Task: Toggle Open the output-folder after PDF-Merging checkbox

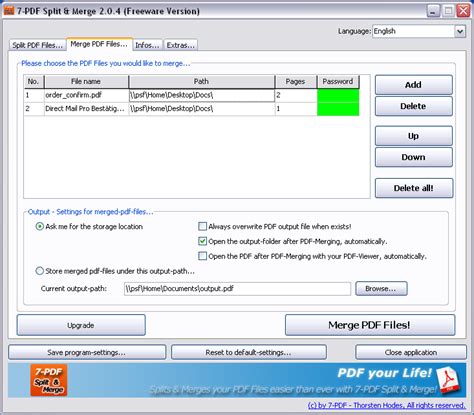Action: tap(202, 241)
